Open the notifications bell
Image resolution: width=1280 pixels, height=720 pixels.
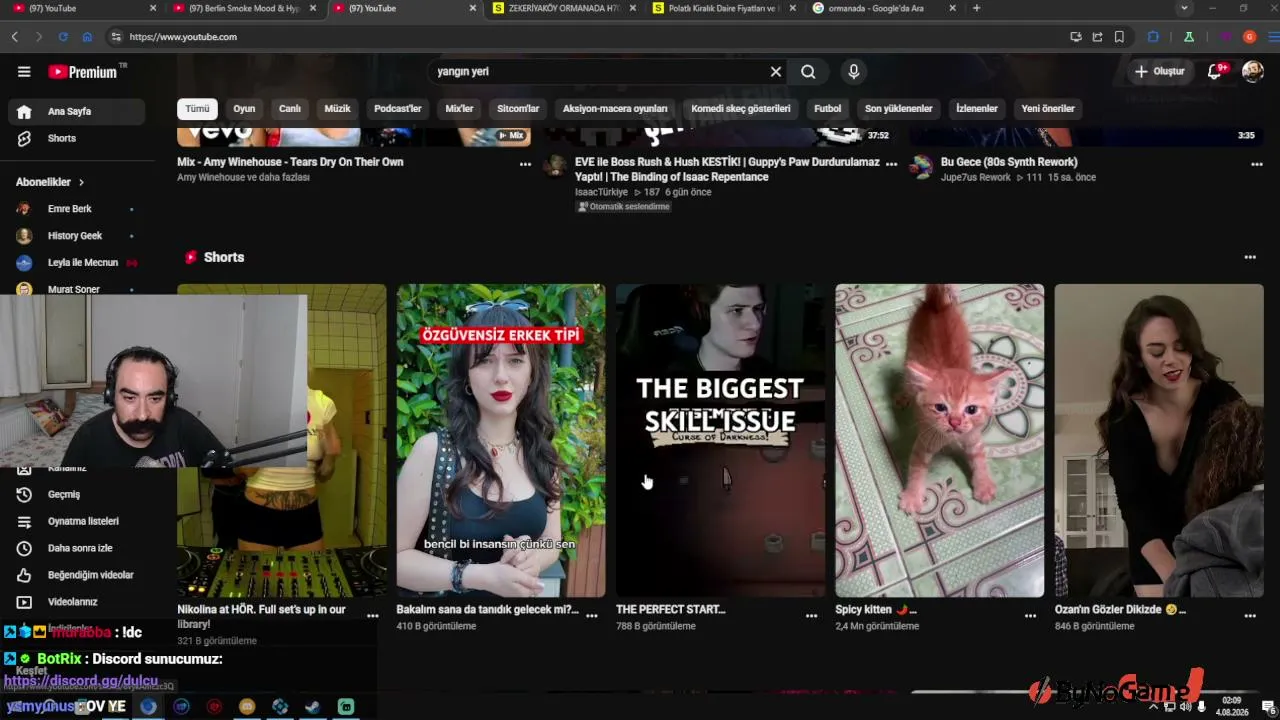pos(1215,71)
